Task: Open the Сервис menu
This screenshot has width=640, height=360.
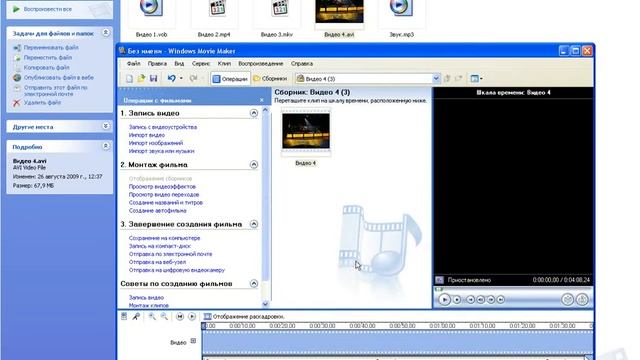Action: pos(201,64)
